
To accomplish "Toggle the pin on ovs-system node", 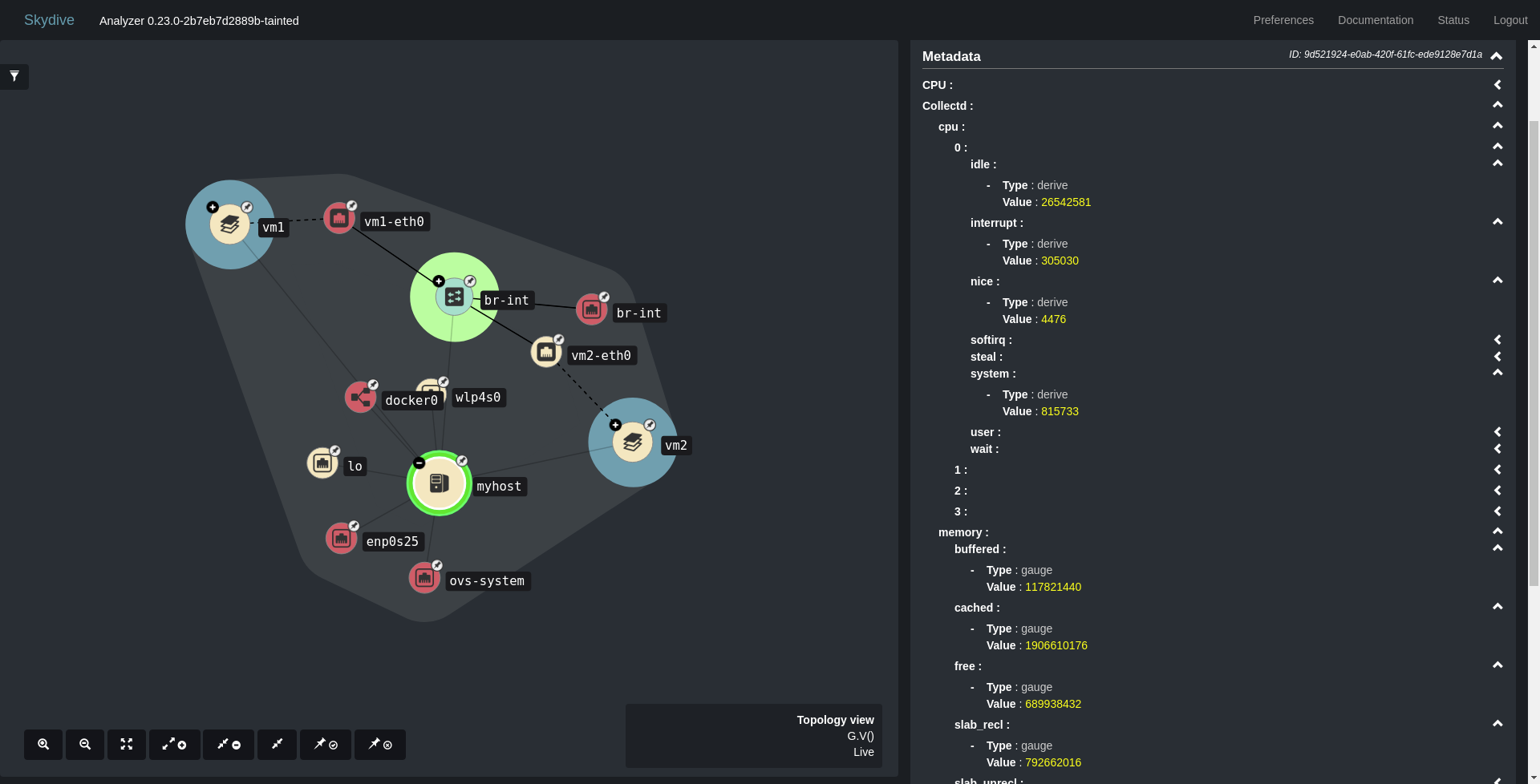I will pos(437,565).
